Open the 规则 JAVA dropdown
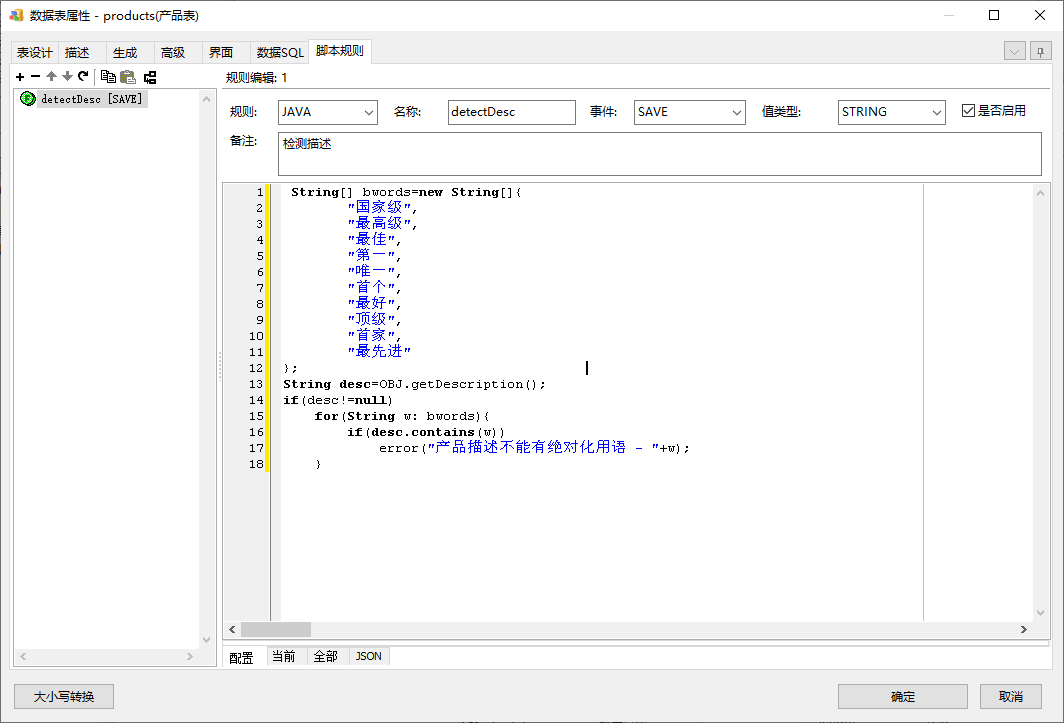Image resolution: width=1064 pixels, height=723 pixels. [327, 112]
